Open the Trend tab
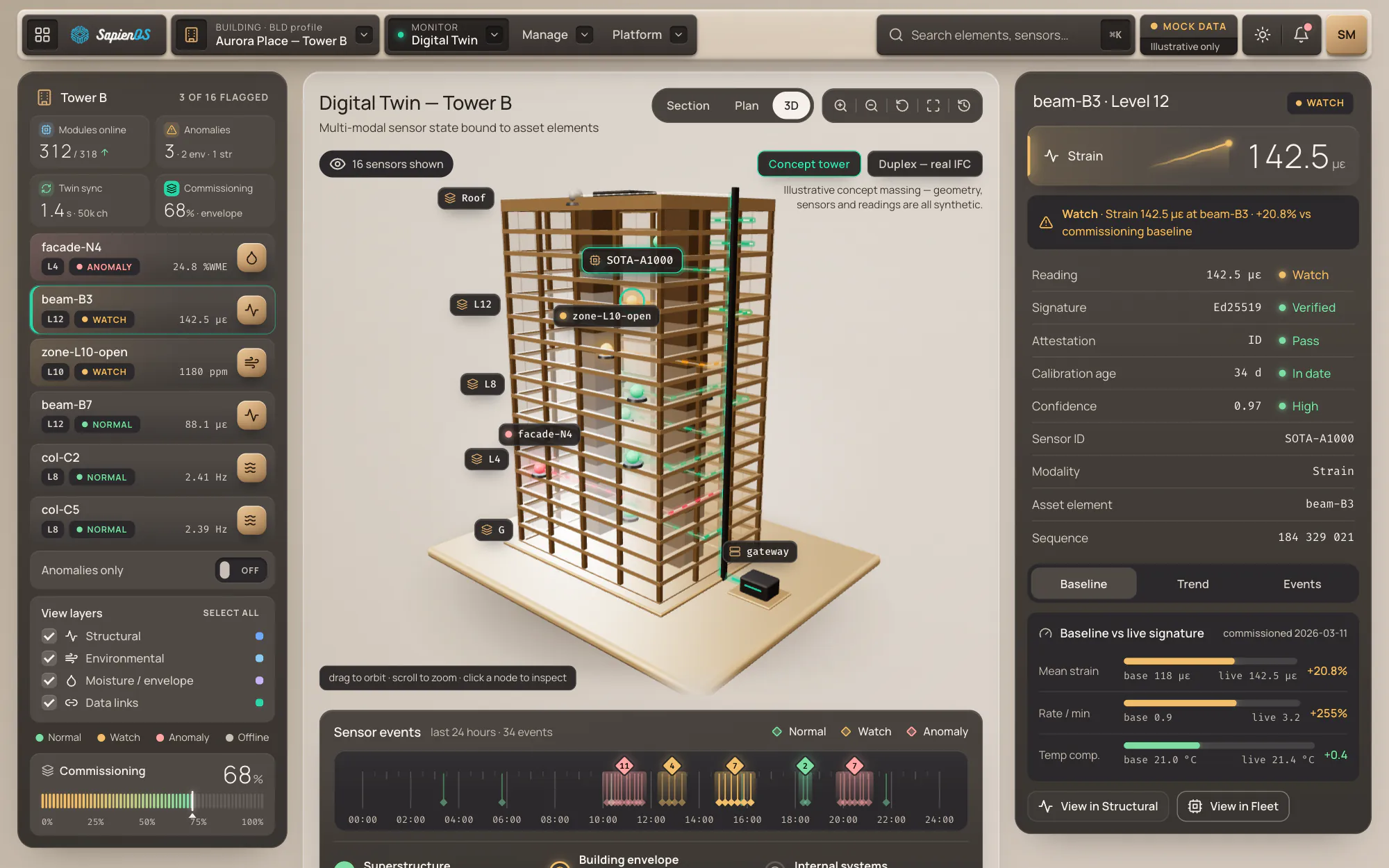 click(x=1192, y=584)
